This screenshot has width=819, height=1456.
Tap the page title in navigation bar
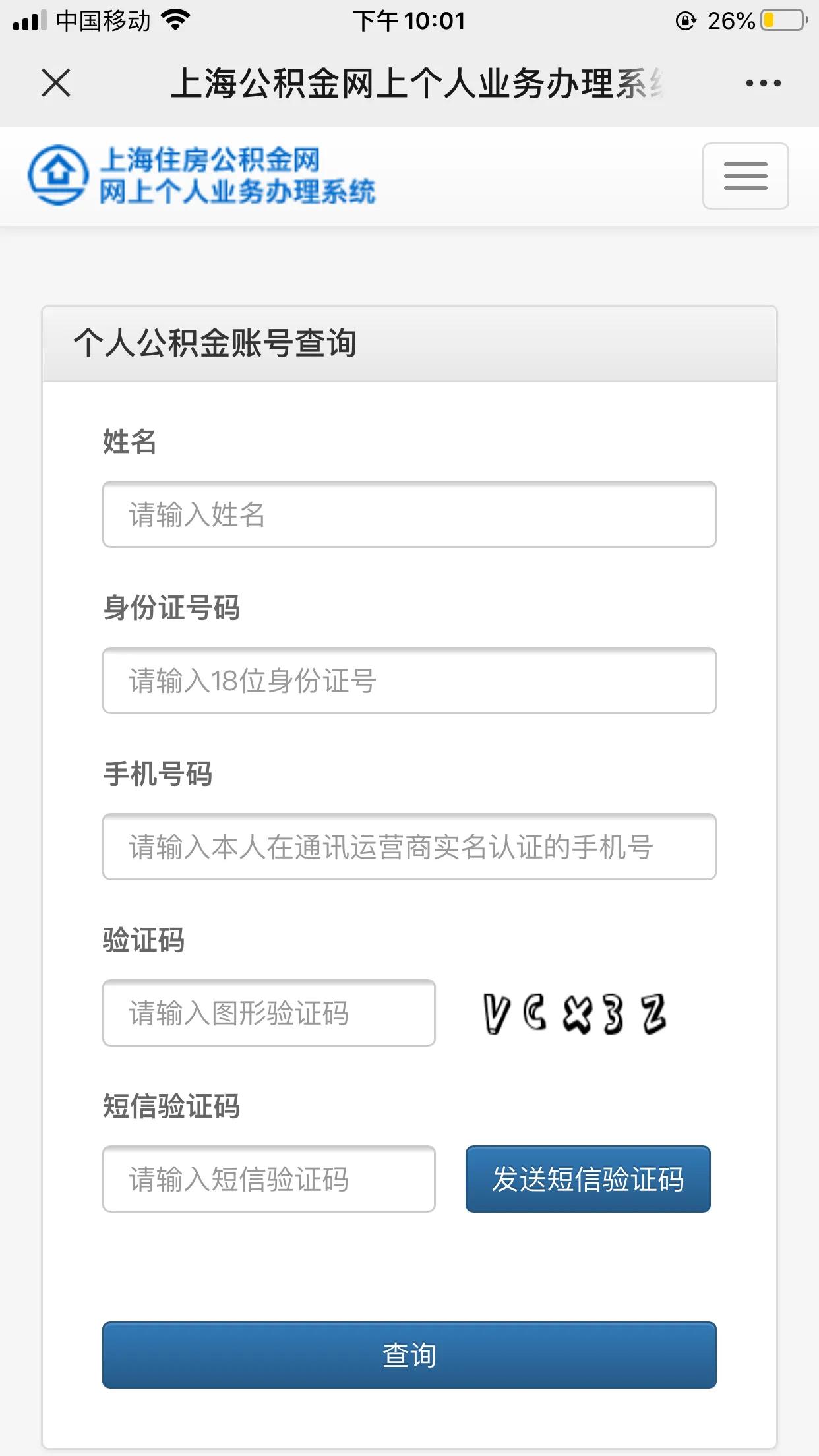tap(417, 84)
